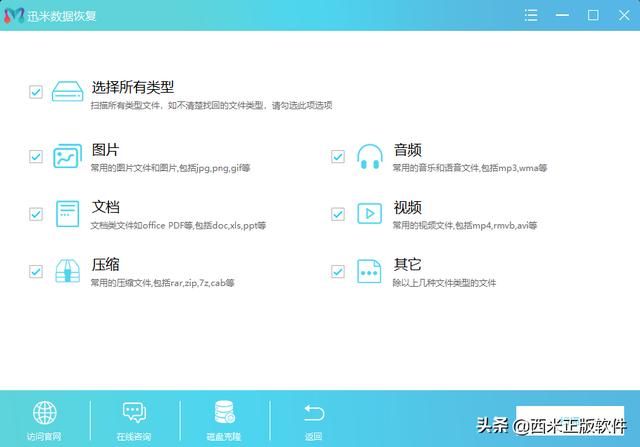Click the 音频 headphones icon

pos(369,157)
